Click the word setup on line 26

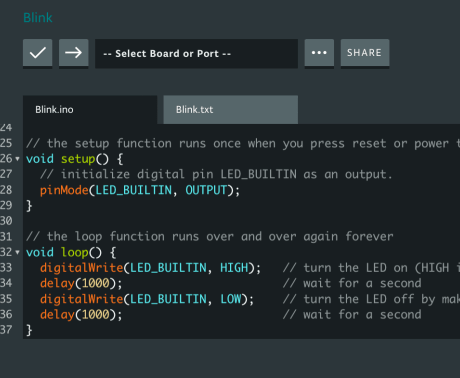[x=78, y=159]
